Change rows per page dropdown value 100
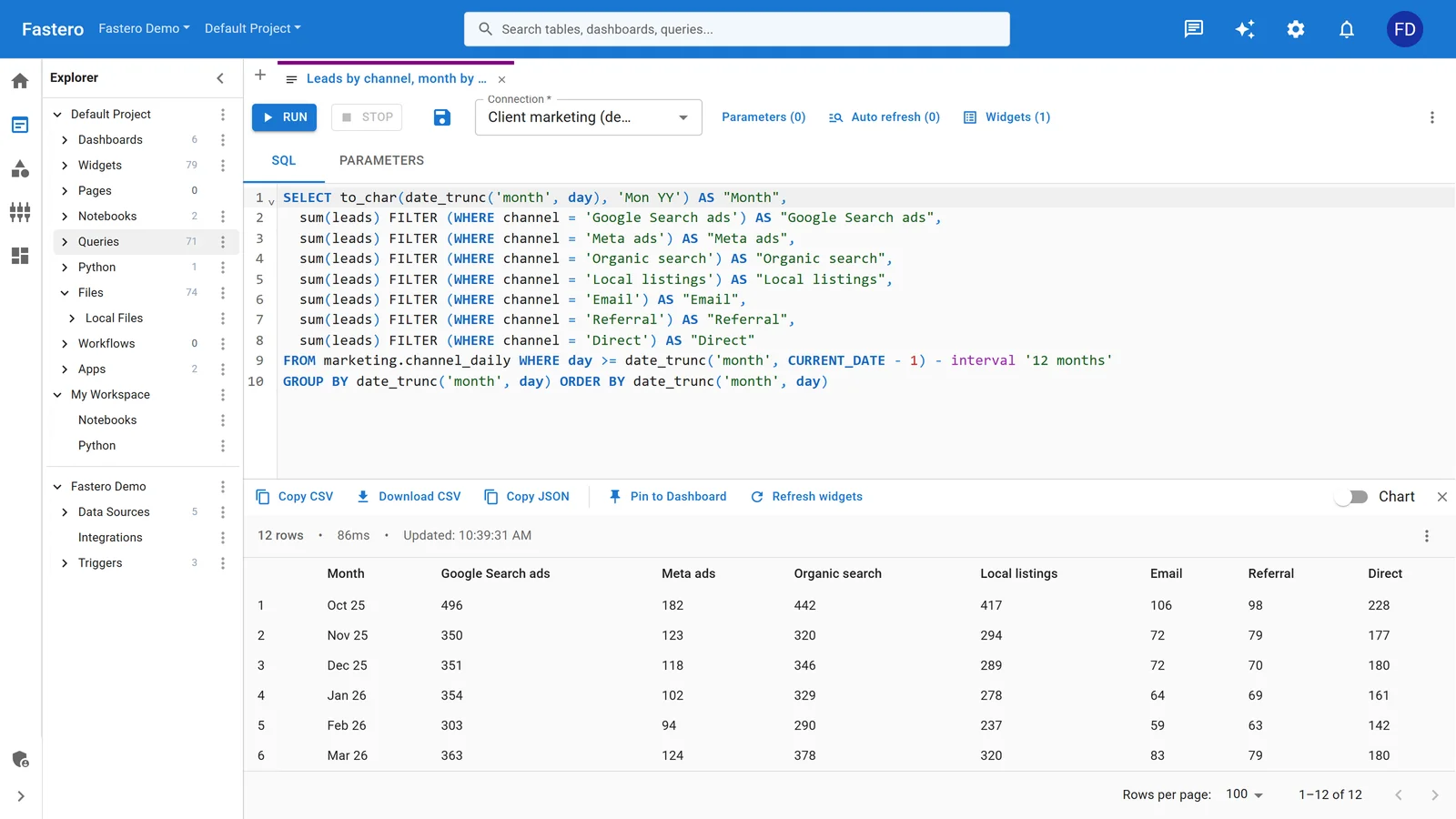This screenshot has width=1456, height=819. pyautogui.click(x=1244, y=794)
